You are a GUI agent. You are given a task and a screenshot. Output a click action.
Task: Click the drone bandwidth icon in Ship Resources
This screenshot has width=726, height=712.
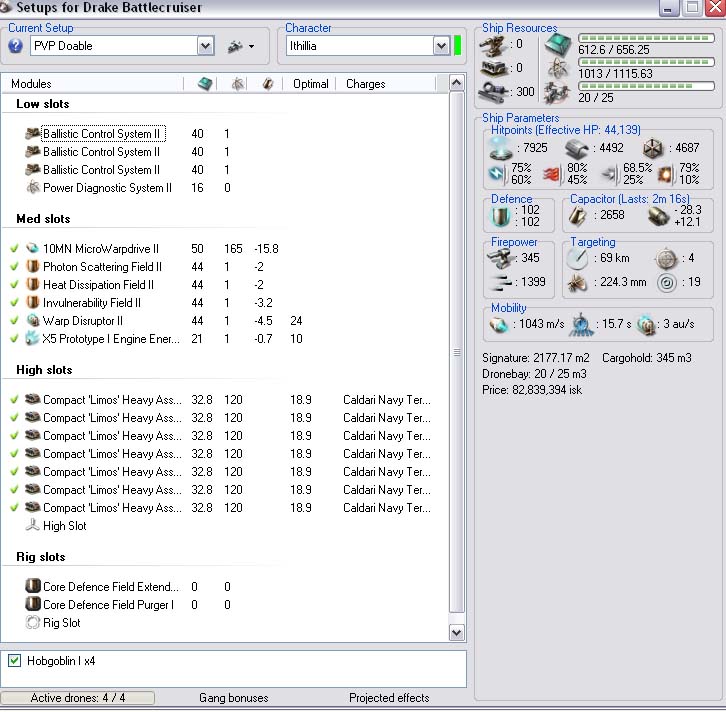click(557, 93)
